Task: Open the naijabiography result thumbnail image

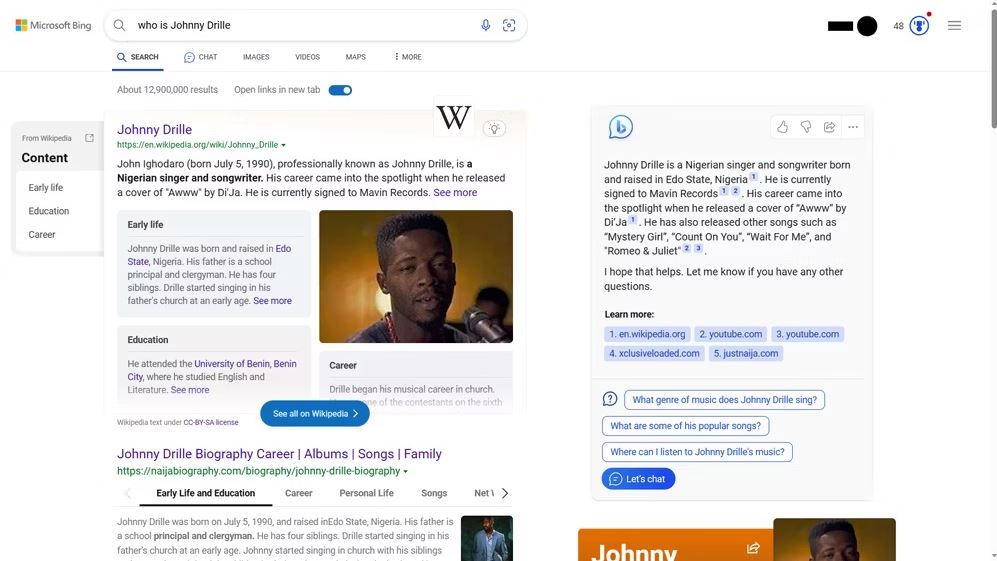Action: tap(486, 538)
